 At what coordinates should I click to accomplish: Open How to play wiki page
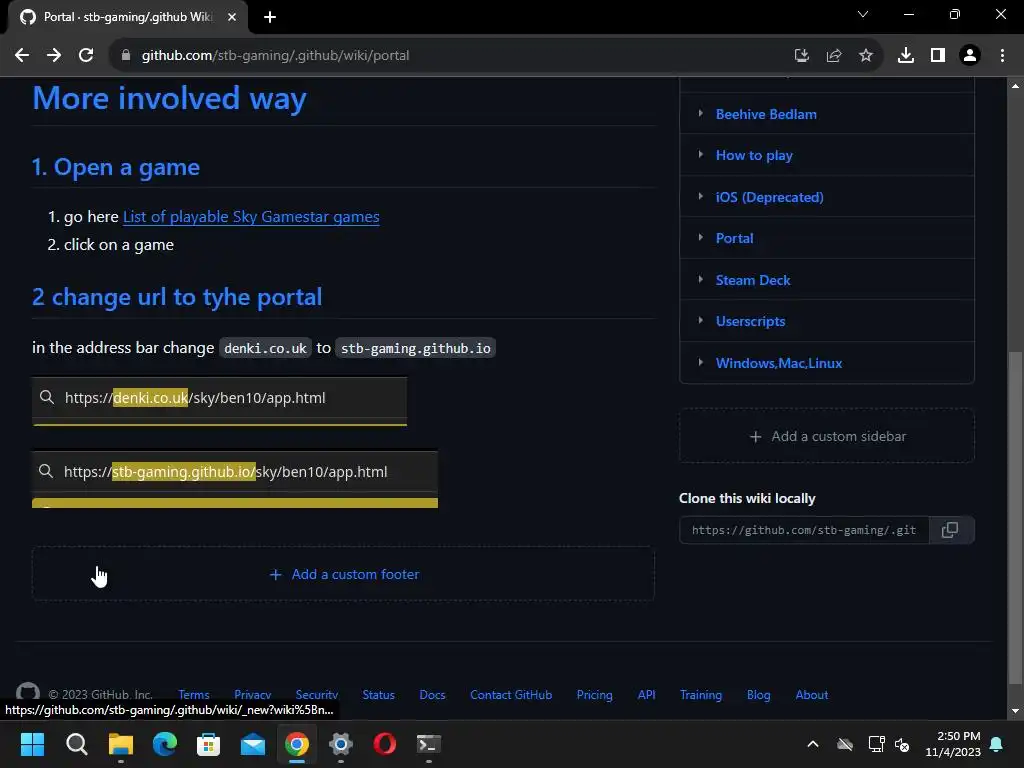[x=754, y=155]
